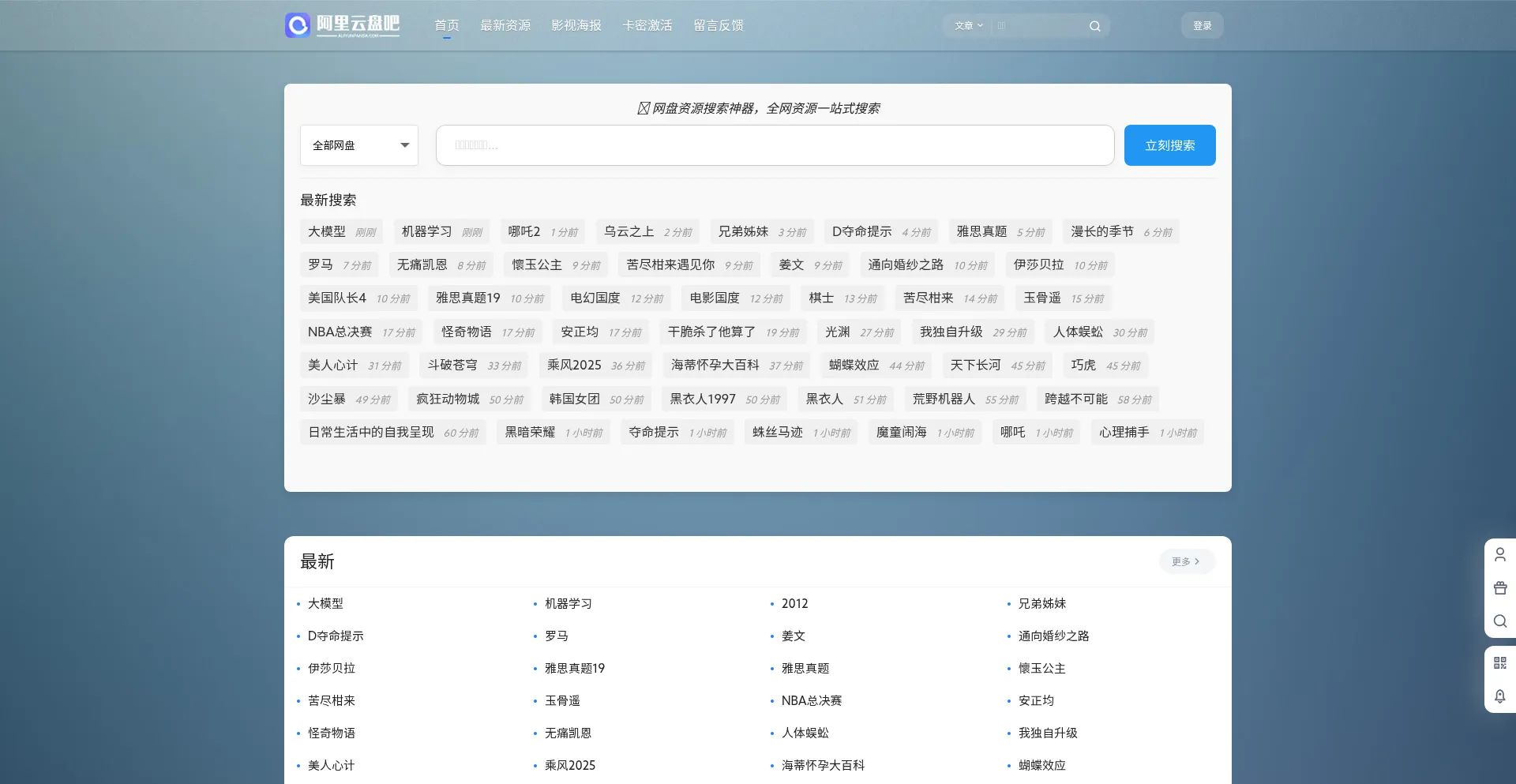Click the 电幻国度 search tag
Viewport: 1516px width, 784px height.
pyautogui.click(x=617, y=298)
